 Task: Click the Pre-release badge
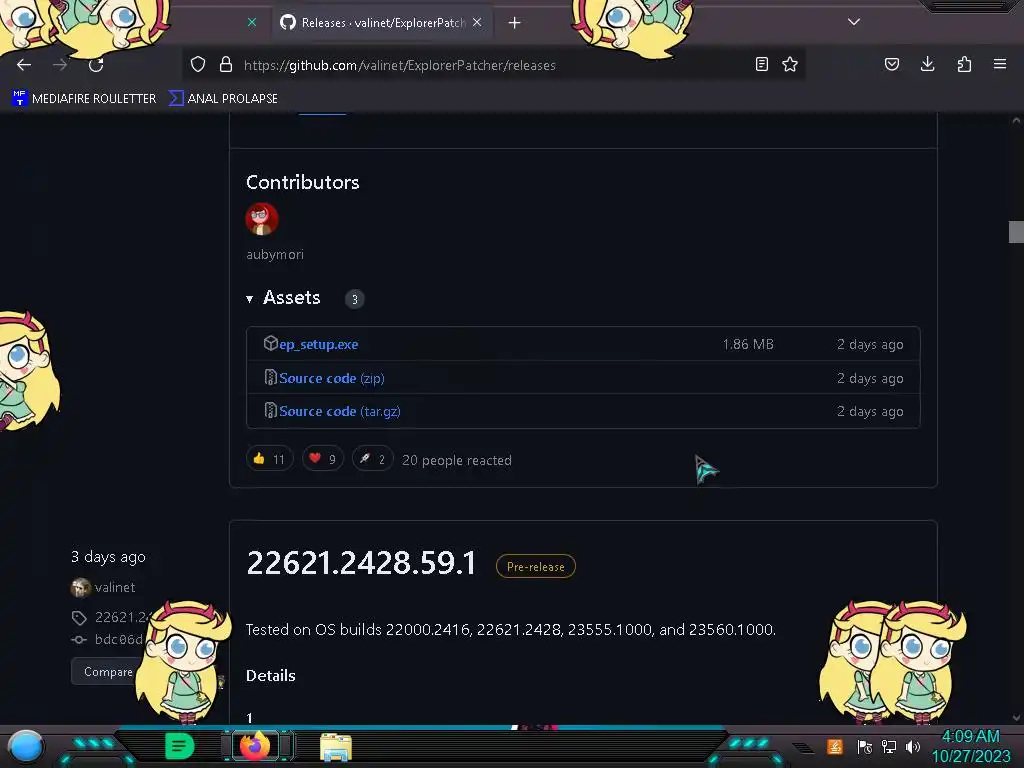pyautogui.click(x=536, y=566)
